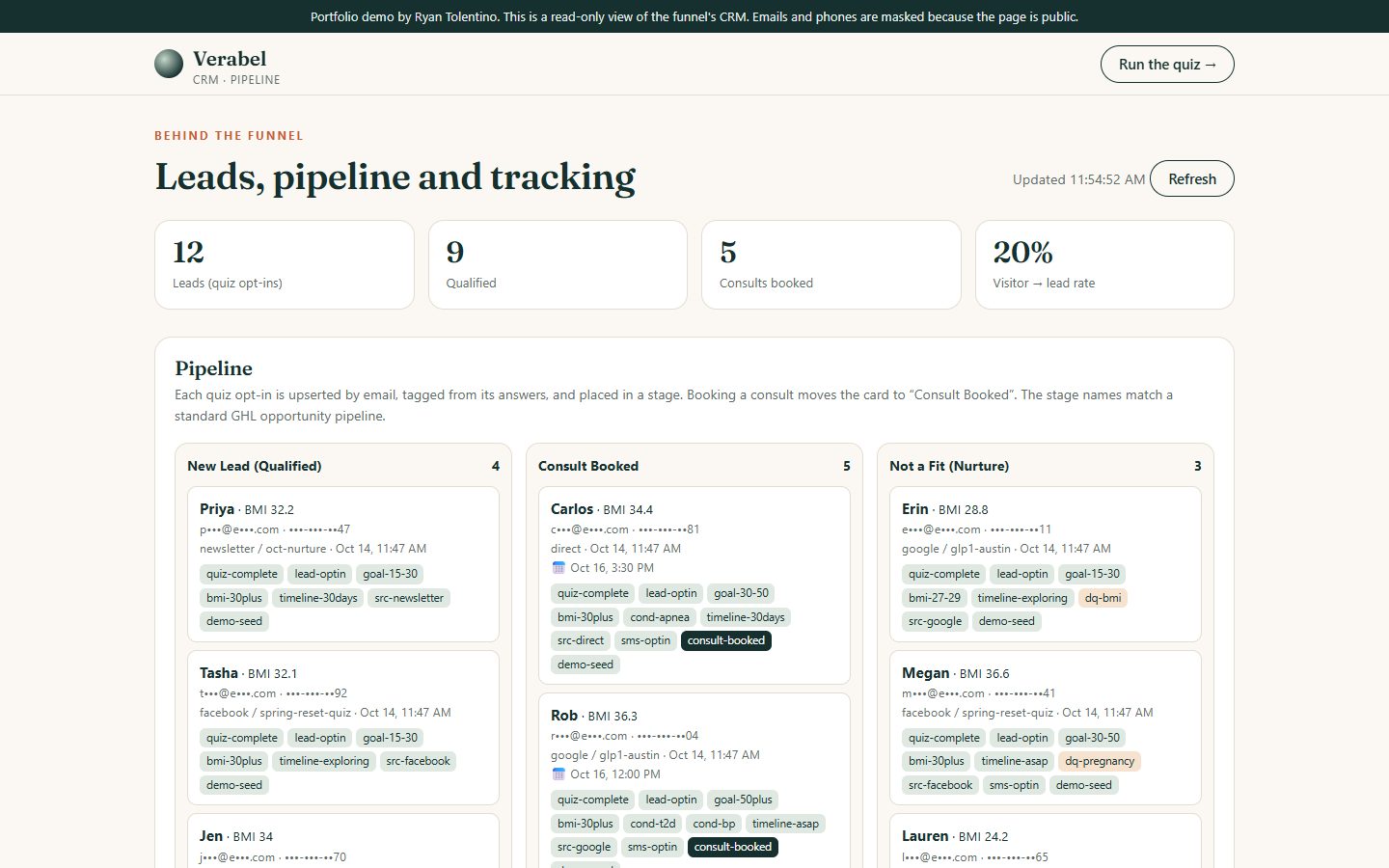The image size is (1389, 868).
Task: Select the Leads (quiz opt-ins) stat card
Action: coord(285,265)
